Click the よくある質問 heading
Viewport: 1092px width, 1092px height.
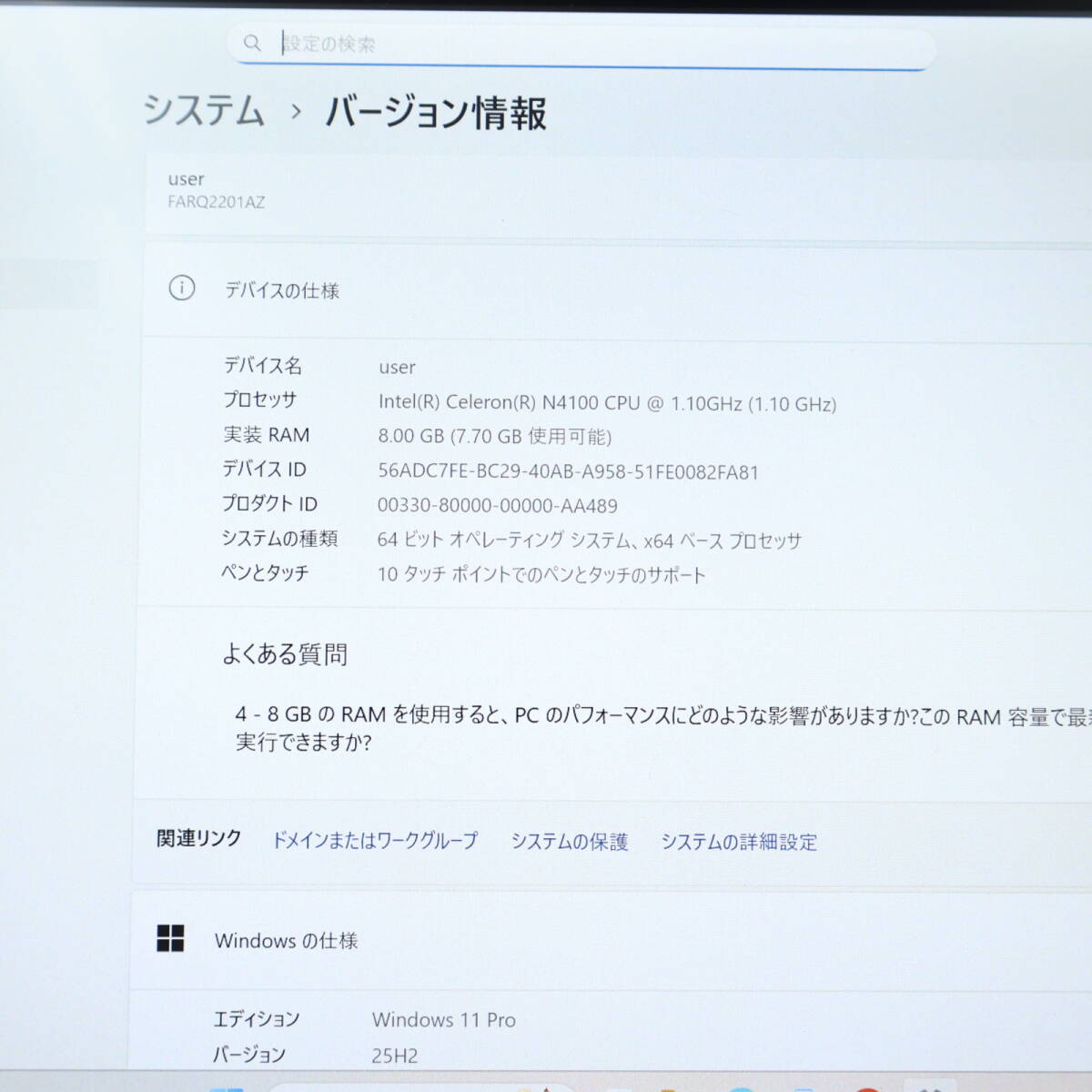point(285,654)
